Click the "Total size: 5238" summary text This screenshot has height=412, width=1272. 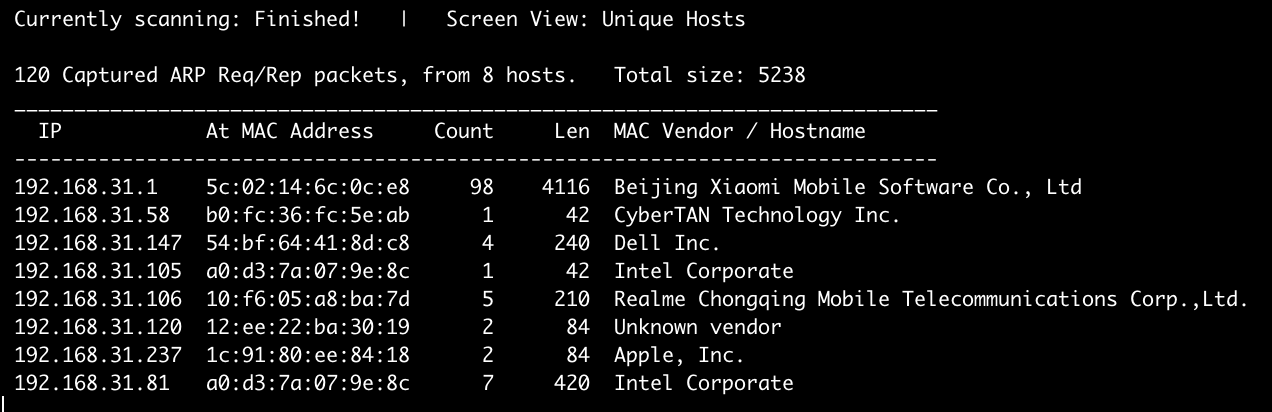[709, 75]
